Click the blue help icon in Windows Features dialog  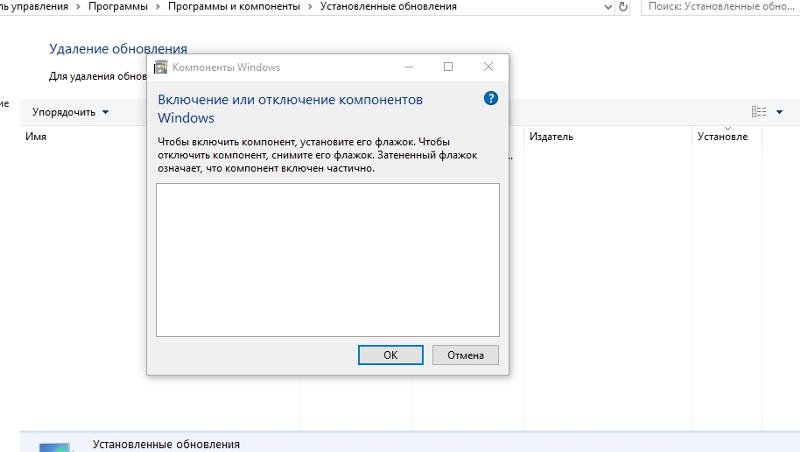pyautogui.click(x=490, y=98)
